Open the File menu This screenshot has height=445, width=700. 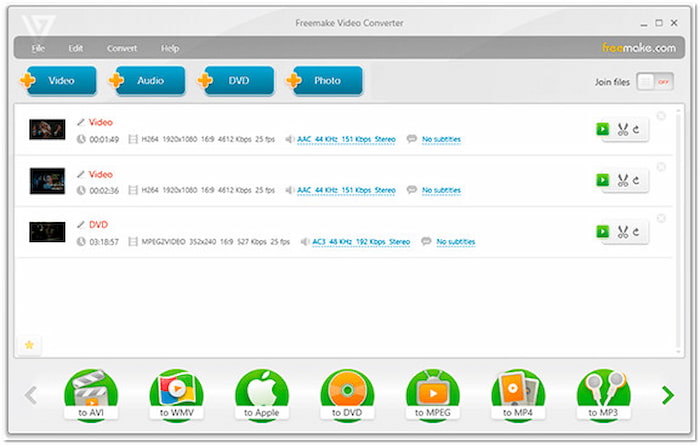point(38,48)
